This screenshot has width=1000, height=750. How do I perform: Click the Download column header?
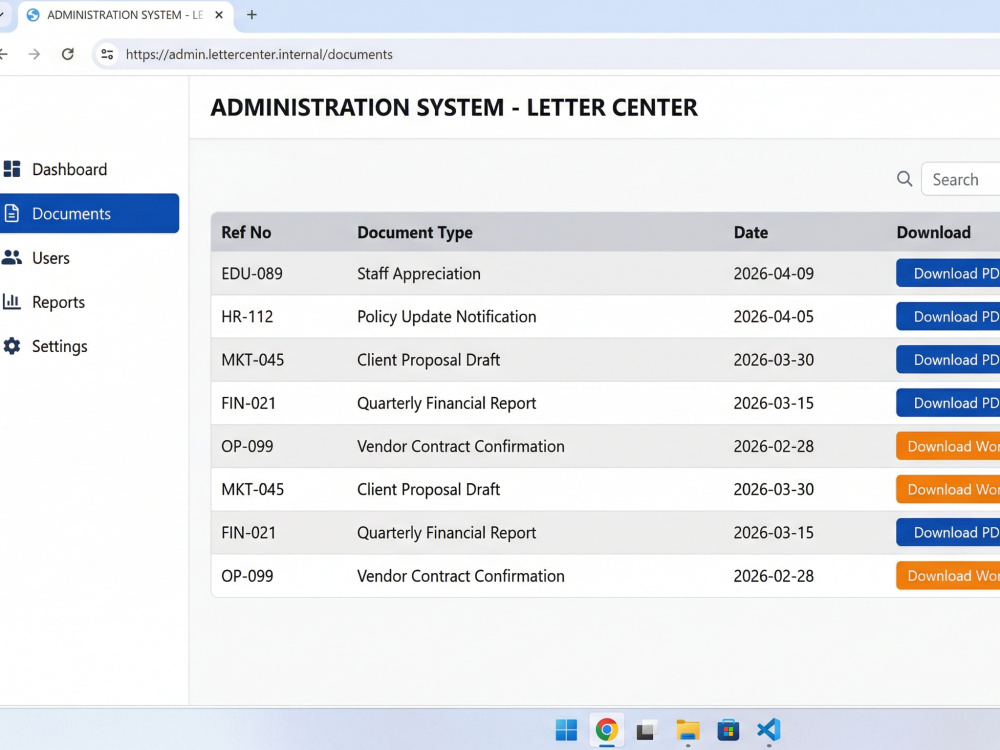pyautogui.click(x=934, y=232)
